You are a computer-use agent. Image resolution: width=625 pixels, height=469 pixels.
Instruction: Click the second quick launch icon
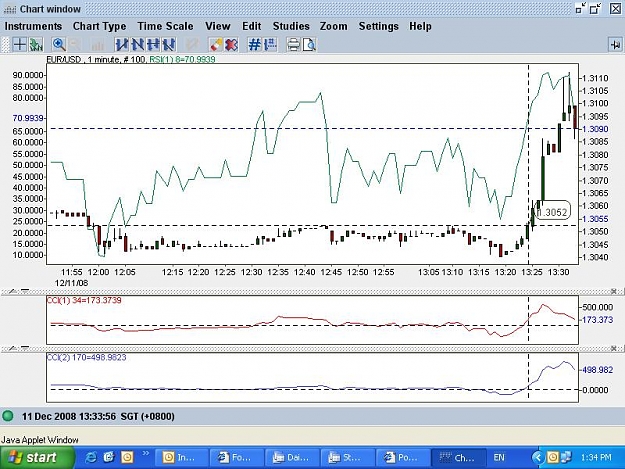(x=108, y=457)
